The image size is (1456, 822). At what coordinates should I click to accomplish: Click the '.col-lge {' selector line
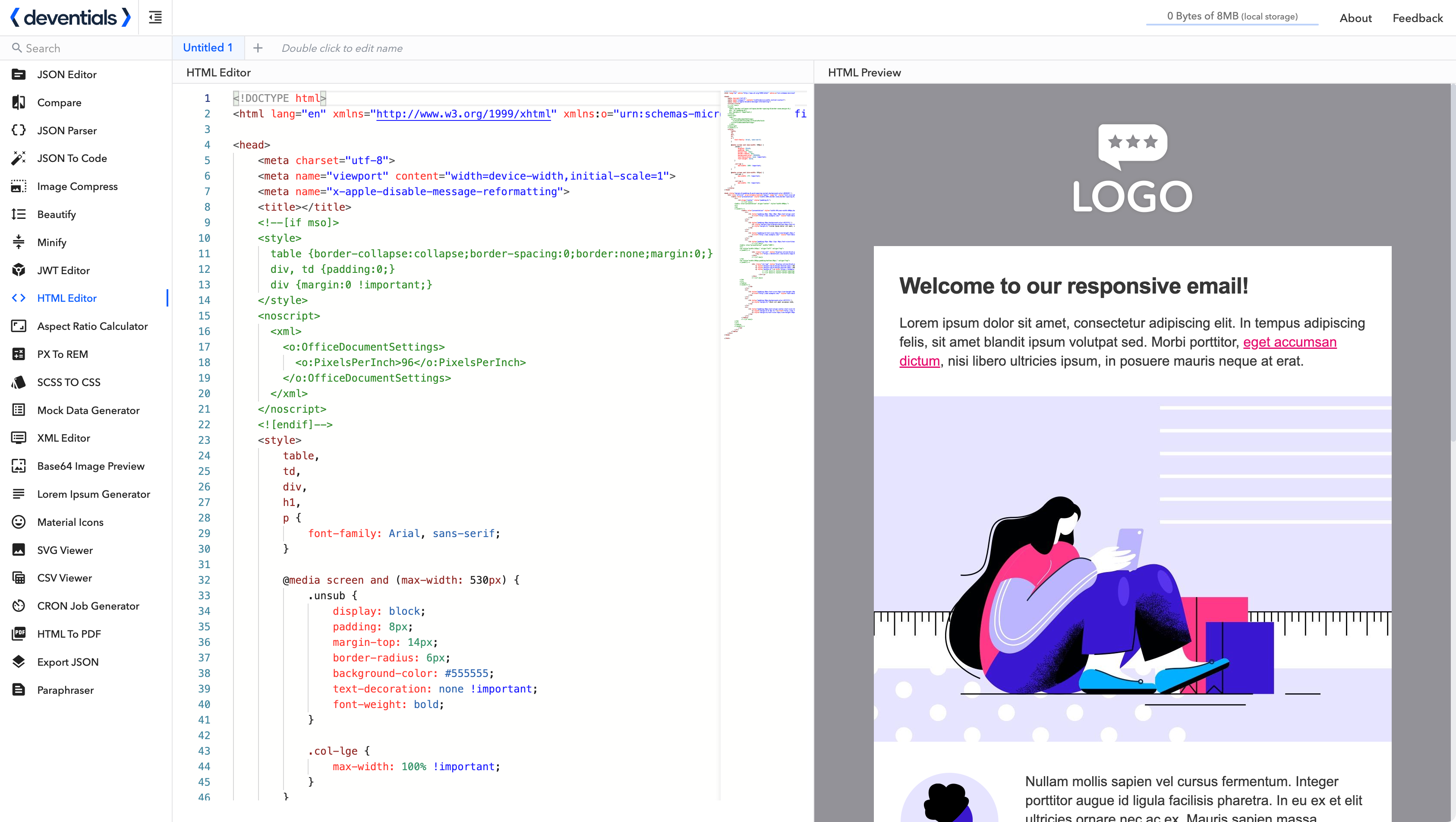(339, 751)
